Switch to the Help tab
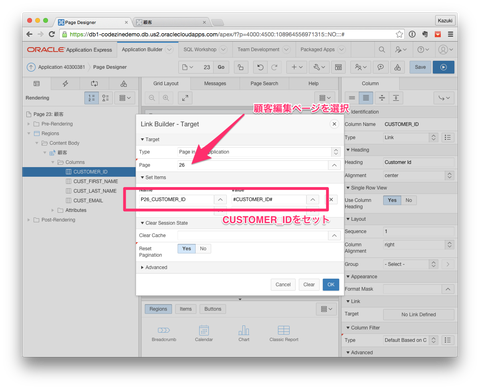Image resolution: width=480 pixels, height=389 pixels. click(x=313, y=84)
